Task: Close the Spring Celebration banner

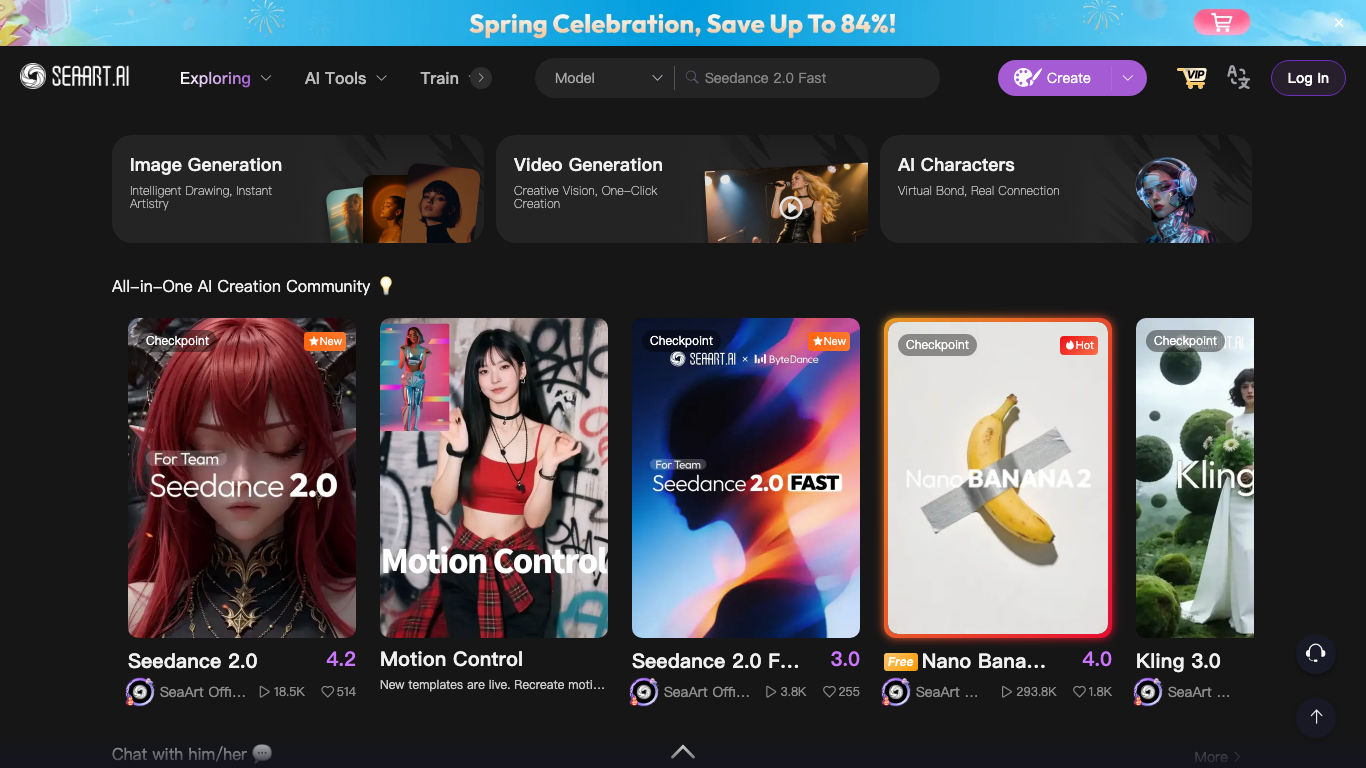Action: click(x=1339, y=23)
